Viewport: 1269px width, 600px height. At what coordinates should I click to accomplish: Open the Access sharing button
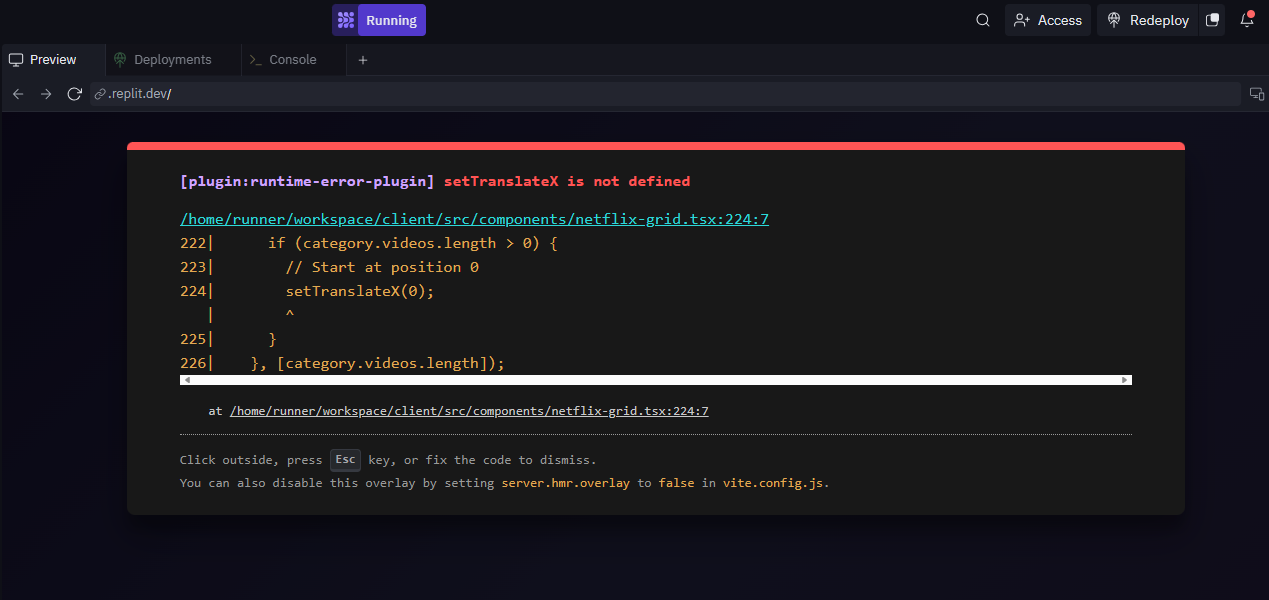(x=1048, y=20)
